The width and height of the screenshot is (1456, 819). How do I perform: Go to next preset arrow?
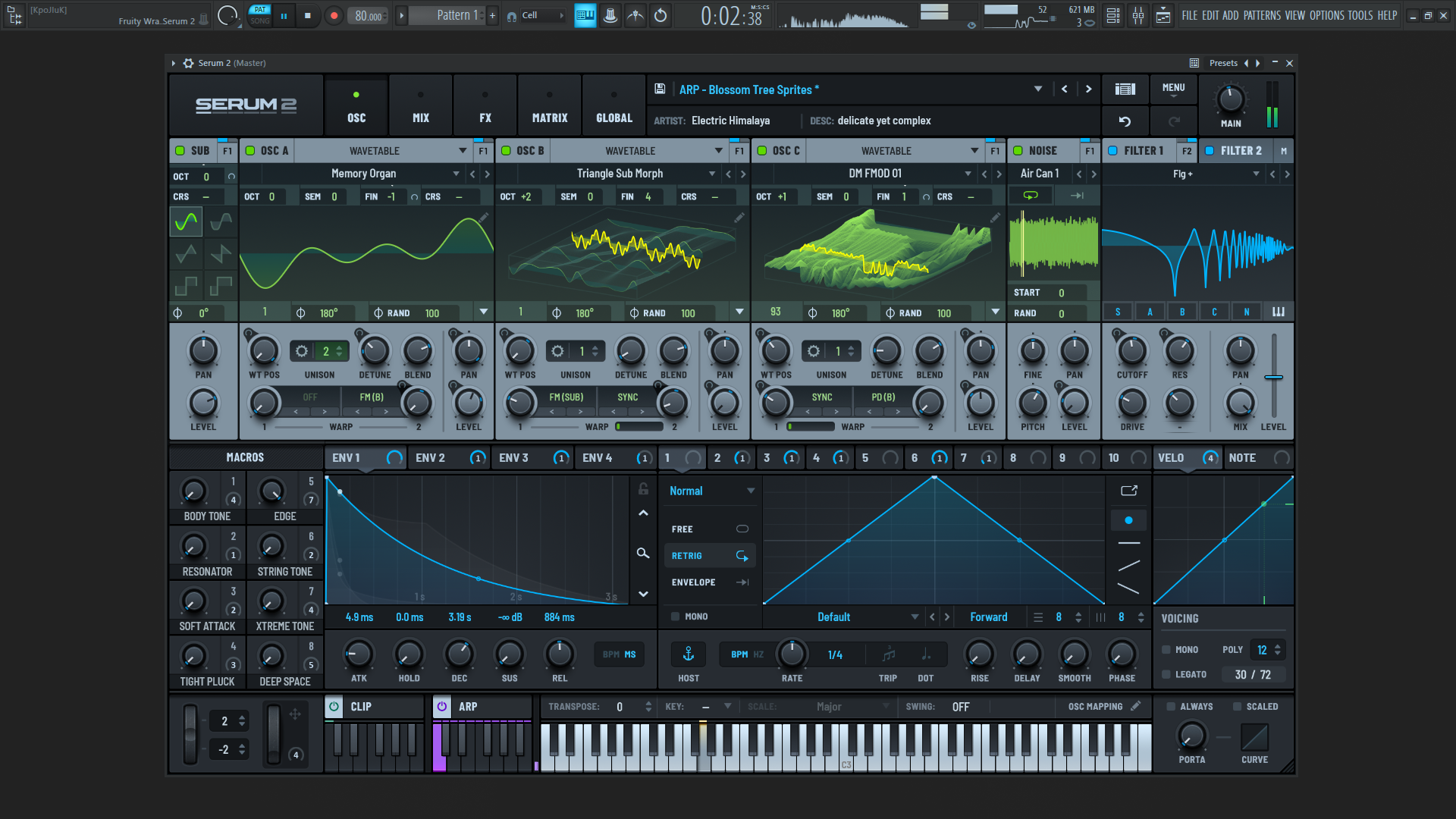click(1088, 89)
